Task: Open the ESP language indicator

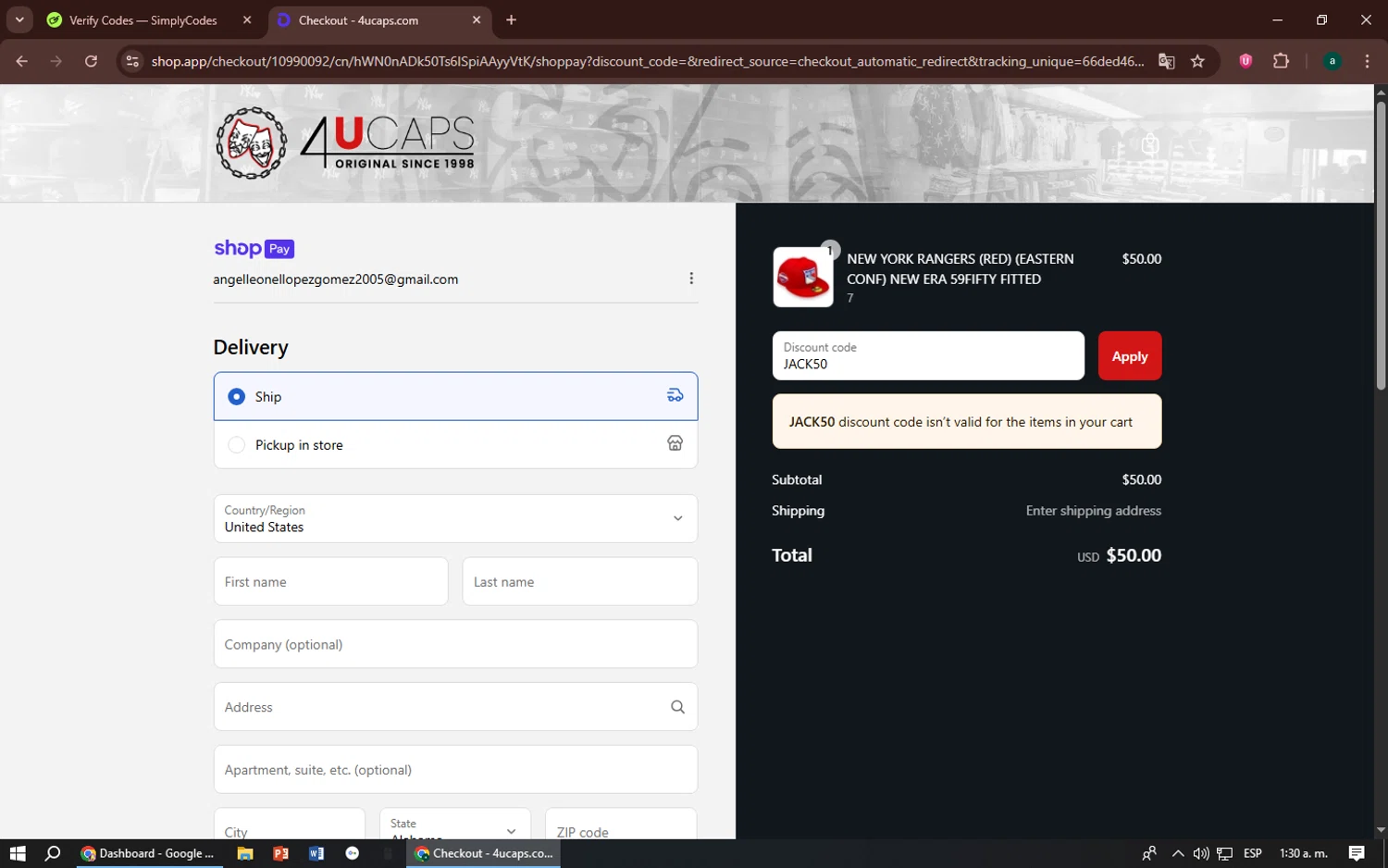Action: 1253,853
